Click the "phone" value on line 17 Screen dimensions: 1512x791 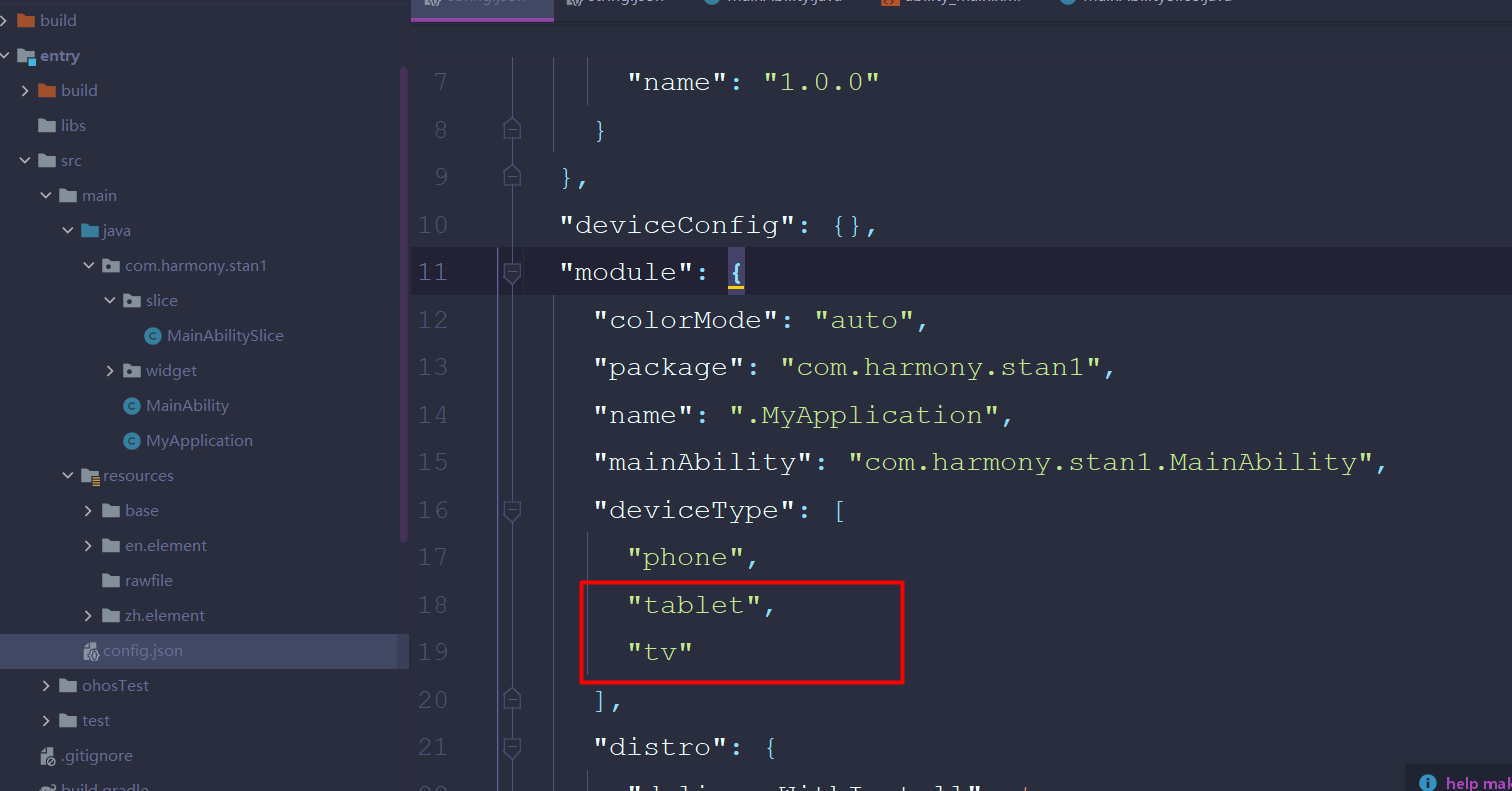click(686, 557)
